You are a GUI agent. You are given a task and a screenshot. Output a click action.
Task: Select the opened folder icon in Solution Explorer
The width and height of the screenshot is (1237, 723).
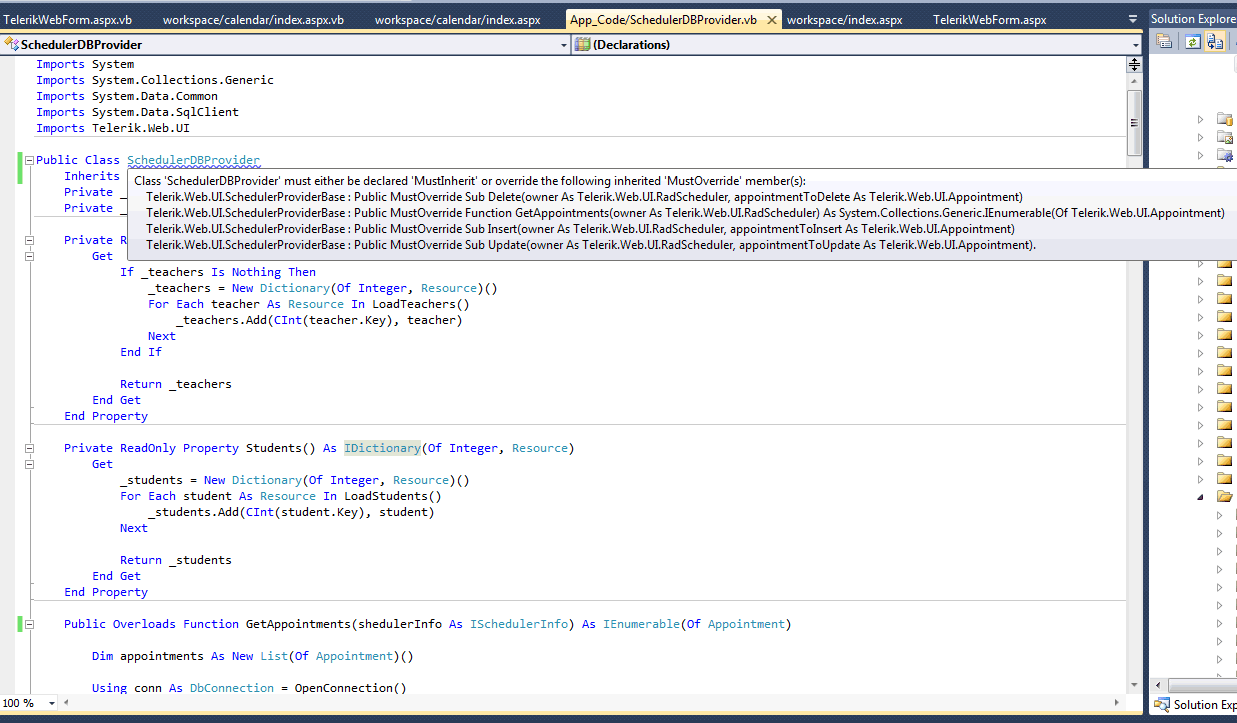tap(1225, 496)
